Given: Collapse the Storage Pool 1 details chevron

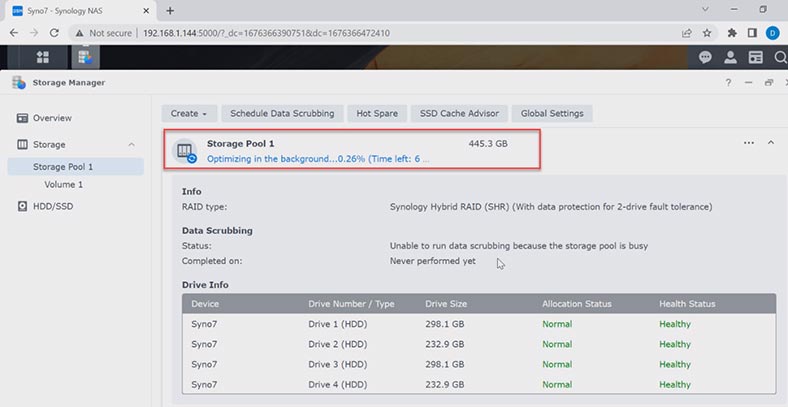Looking at the screenshot, I should tap(770, 143).
